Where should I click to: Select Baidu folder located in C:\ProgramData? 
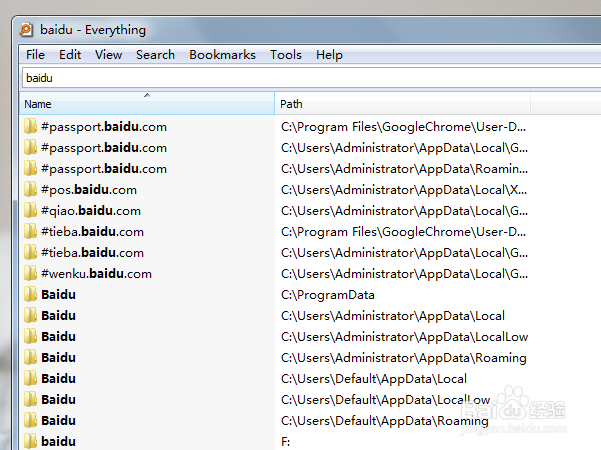(x=58, y=294)
